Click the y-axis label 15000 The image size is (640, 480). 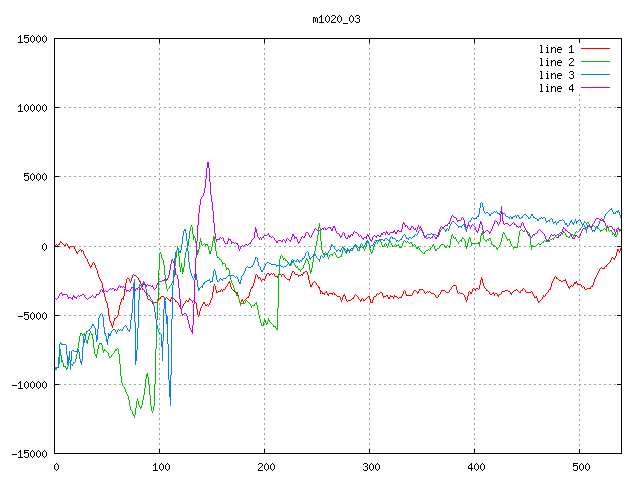[x=32, y=39]
